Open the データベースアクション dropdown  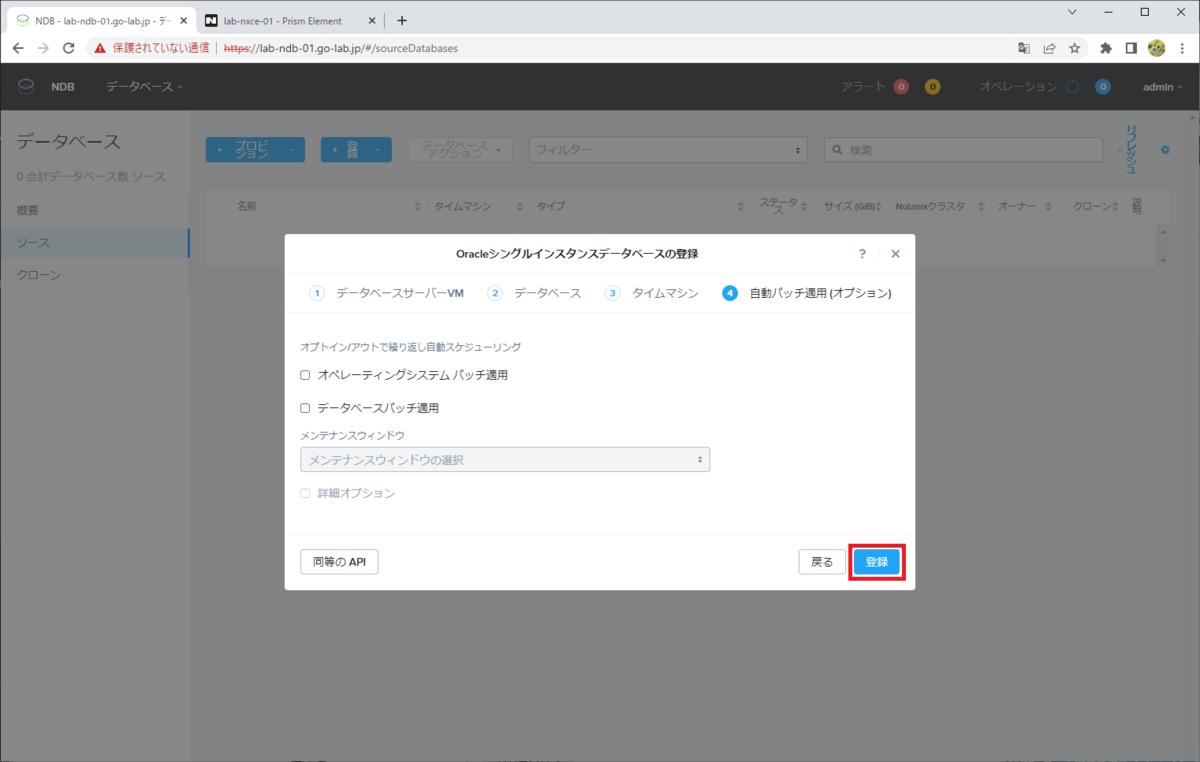460,149
